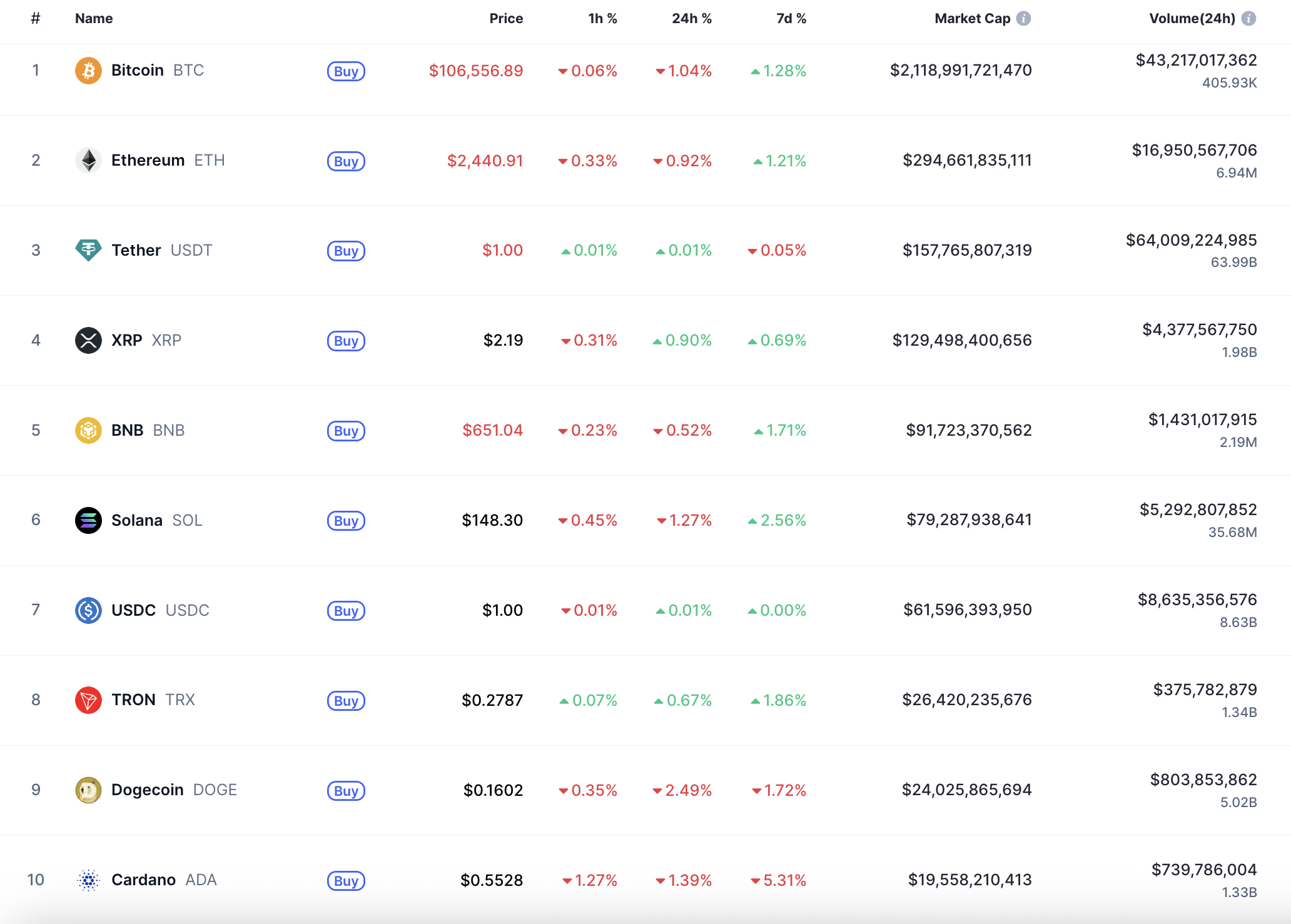
Task: Click XRP market cap $129,498,400,656
Action: pyautogui.click(x=962, y=340)
